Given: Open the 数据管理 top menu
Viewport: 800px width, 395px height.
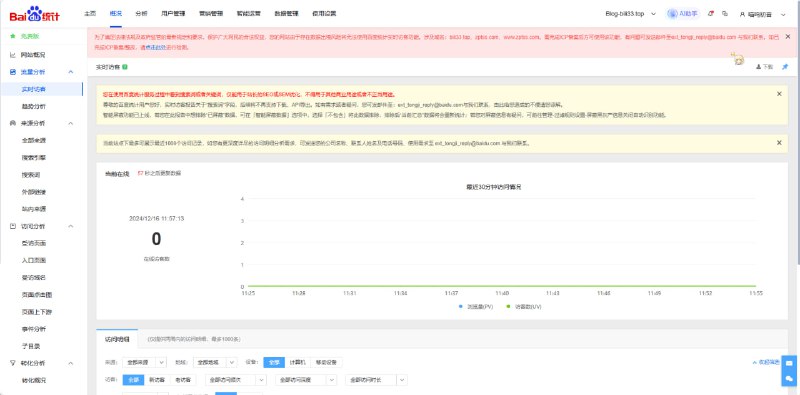Looking at the screenshot, I should [x=286, y=14].
